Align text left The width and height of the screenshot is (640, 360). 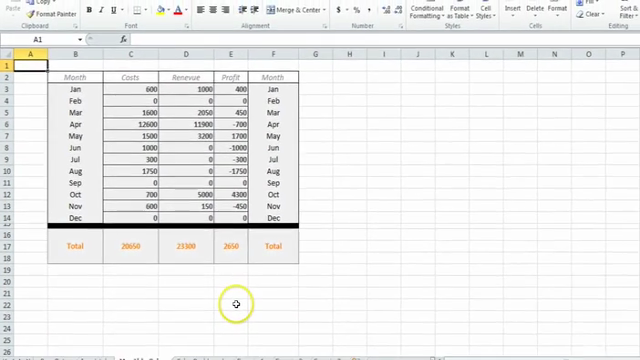[200, 10]
